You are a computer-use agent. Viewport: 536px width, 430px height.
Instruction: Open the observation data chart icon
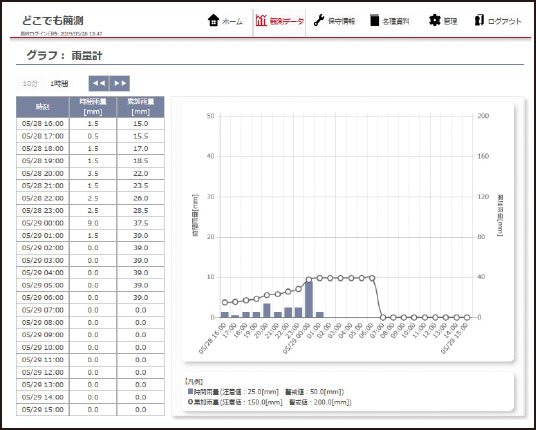(x=261, y=21)
